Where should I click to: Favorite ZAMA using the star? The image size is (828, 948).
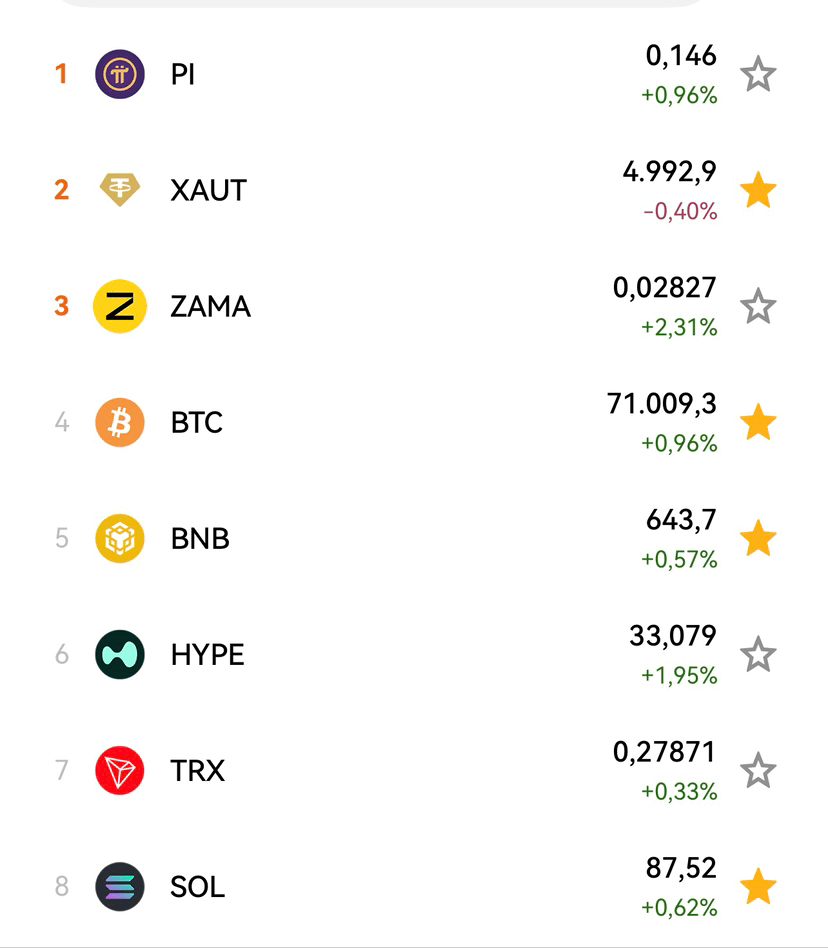[x=758, y=306]
